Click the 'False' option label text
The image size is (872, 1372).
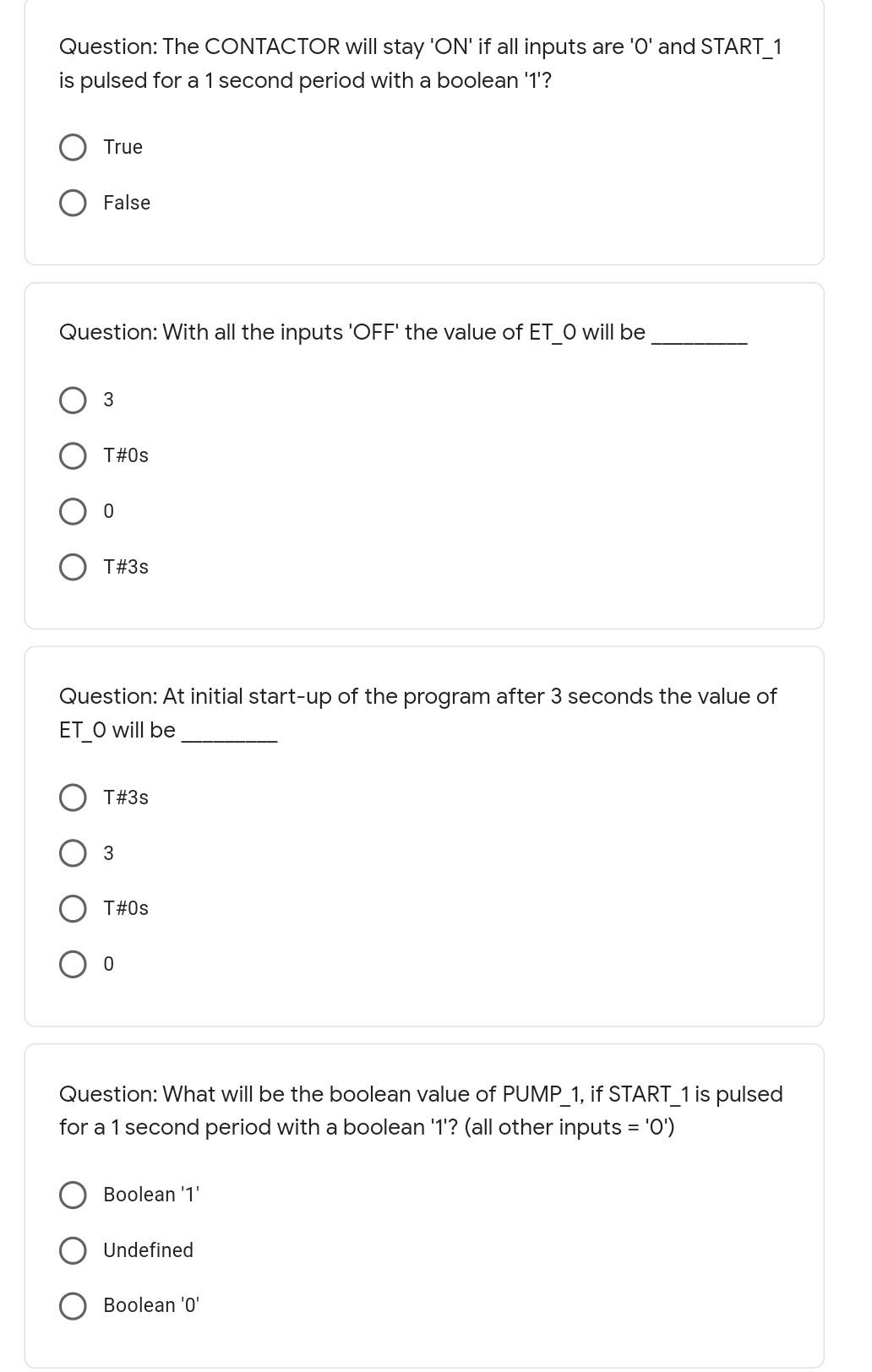coord(126,202)
